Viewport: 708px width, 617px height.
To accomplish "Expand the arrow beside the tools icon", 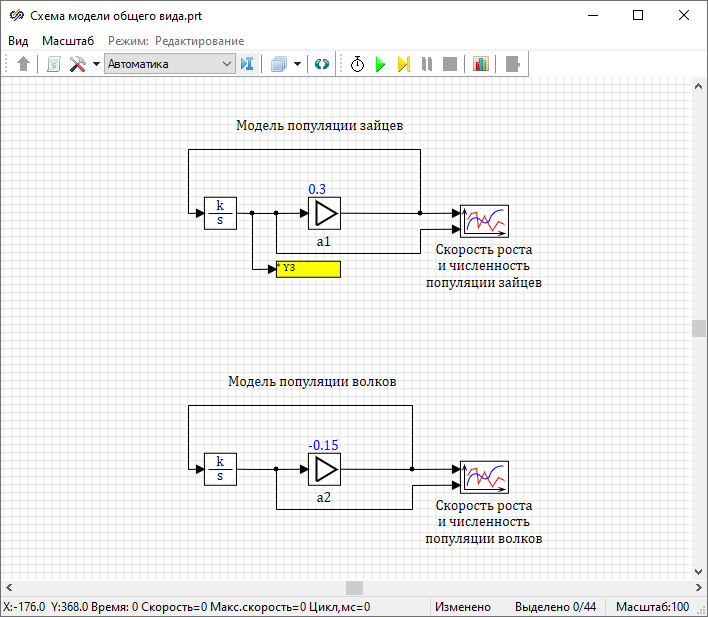I will point(96,64).
